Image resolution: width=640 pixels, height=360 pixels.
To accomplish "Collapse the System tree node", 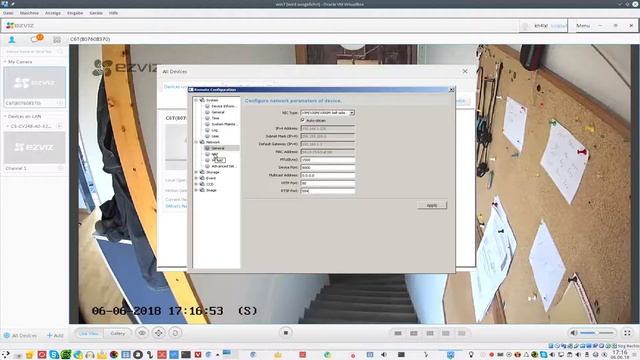I will (x=196, y=100).
